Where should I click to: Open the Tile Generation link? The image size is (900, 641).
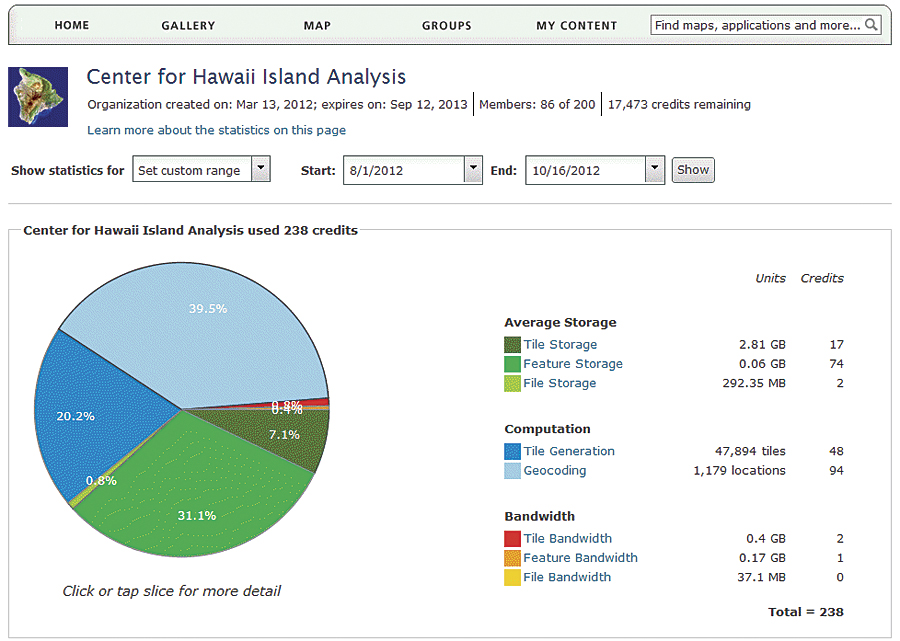click(x=569, y=451)
